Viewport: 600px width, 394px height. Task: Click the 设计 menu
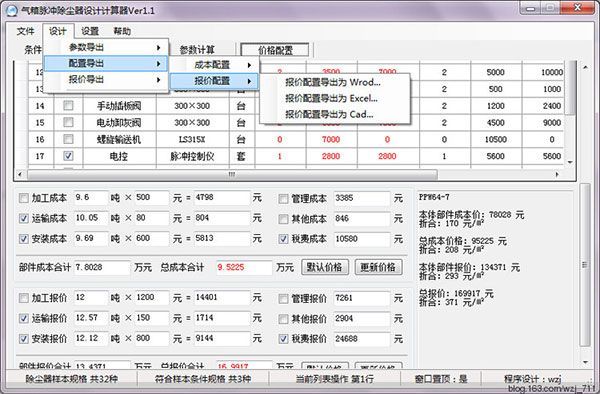click(58, 31)
